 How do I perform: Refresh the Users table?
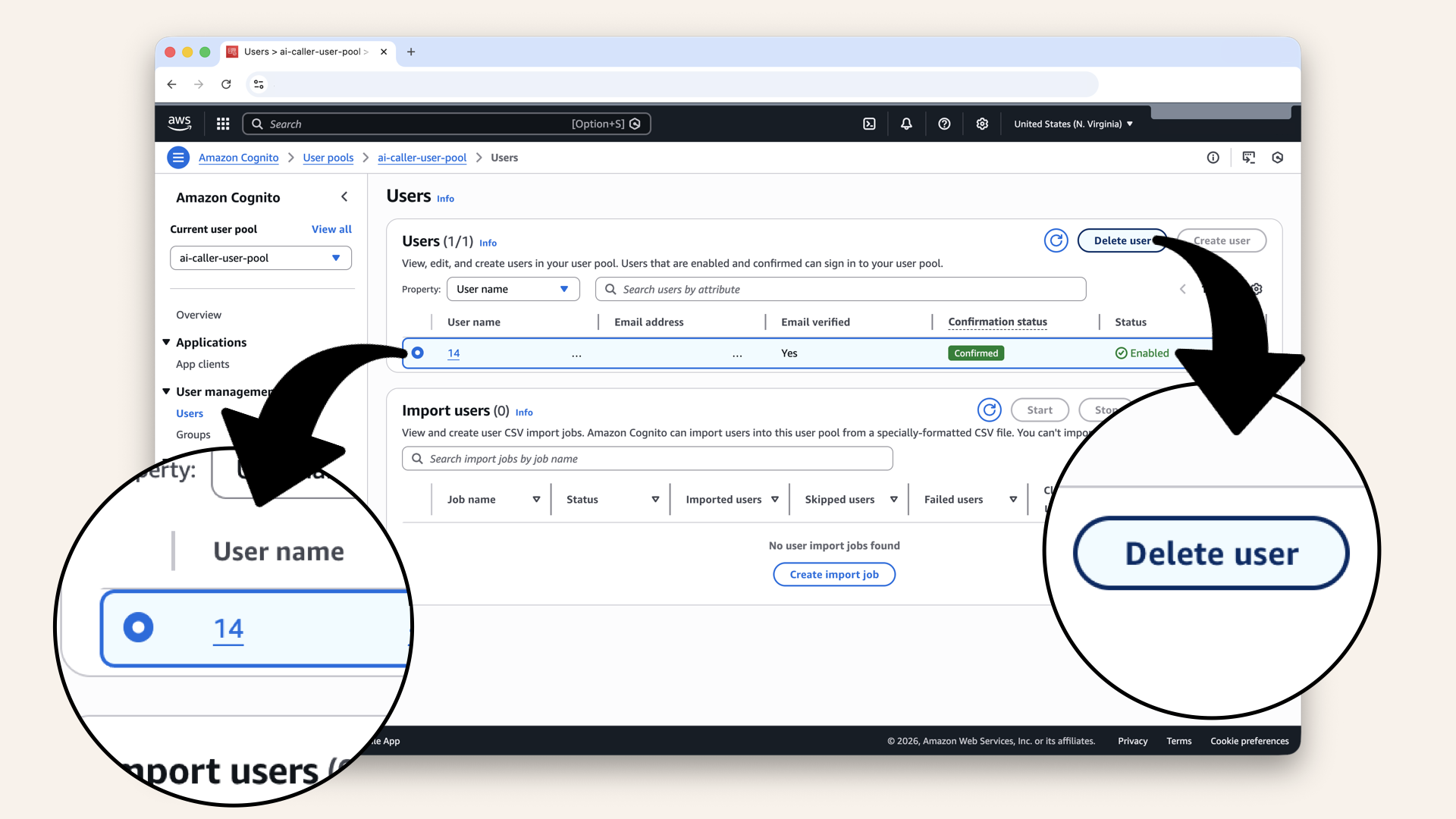tap(1056, 240)
